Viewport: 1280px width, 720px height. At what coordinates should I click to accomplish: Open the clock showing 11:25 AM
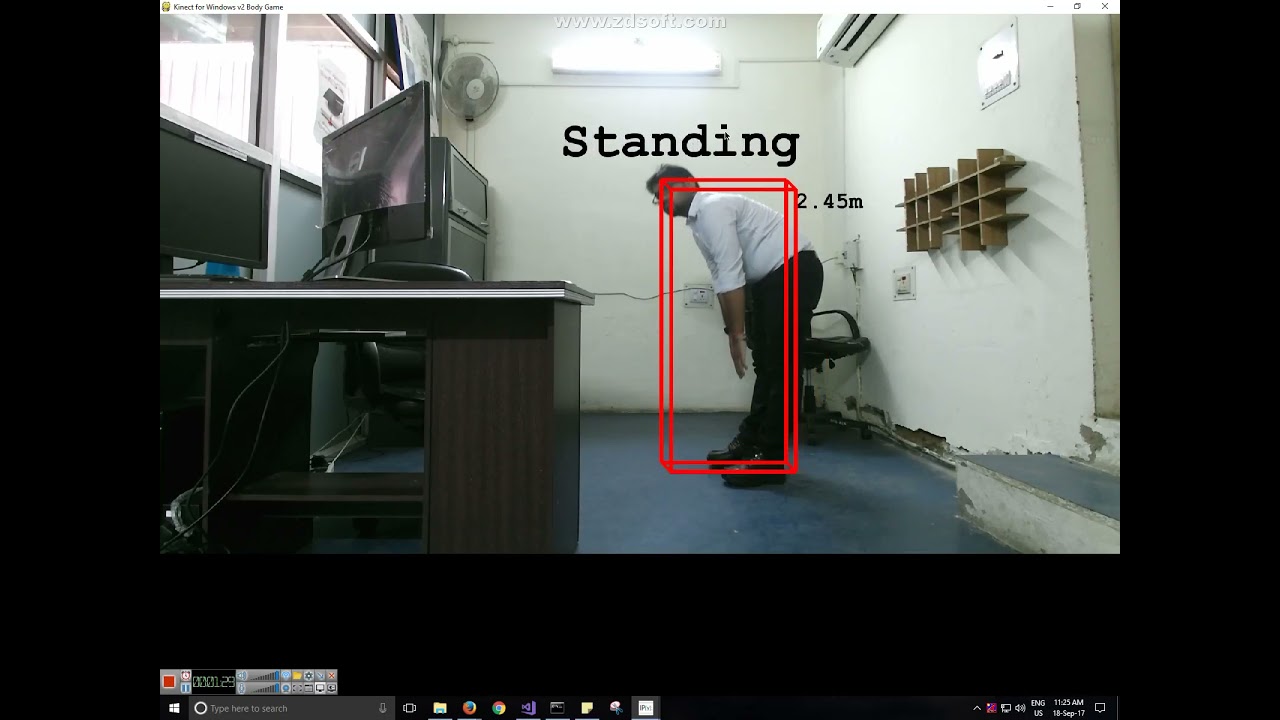1068,708
